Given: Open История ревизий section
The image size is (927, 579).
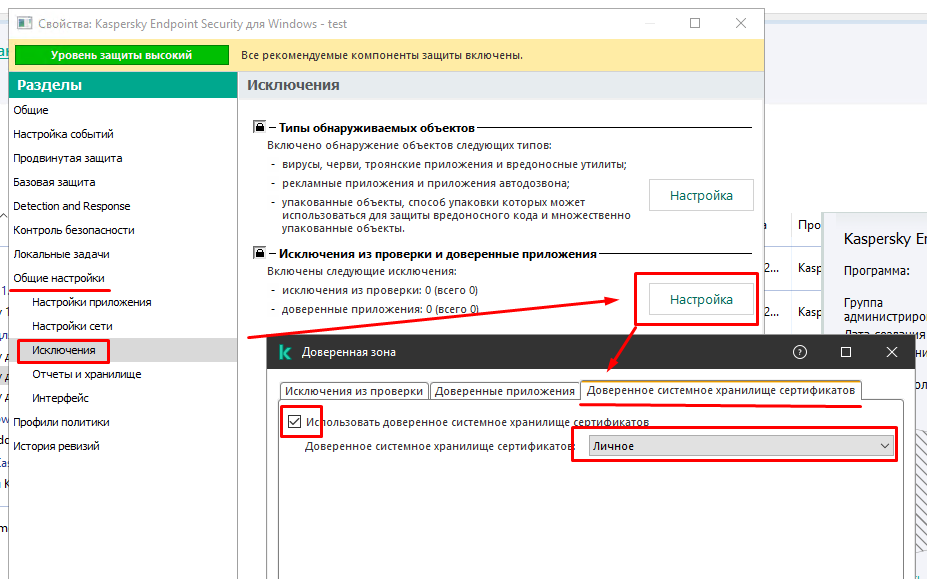Looking at the screenshot, I should tap(56, 446).
